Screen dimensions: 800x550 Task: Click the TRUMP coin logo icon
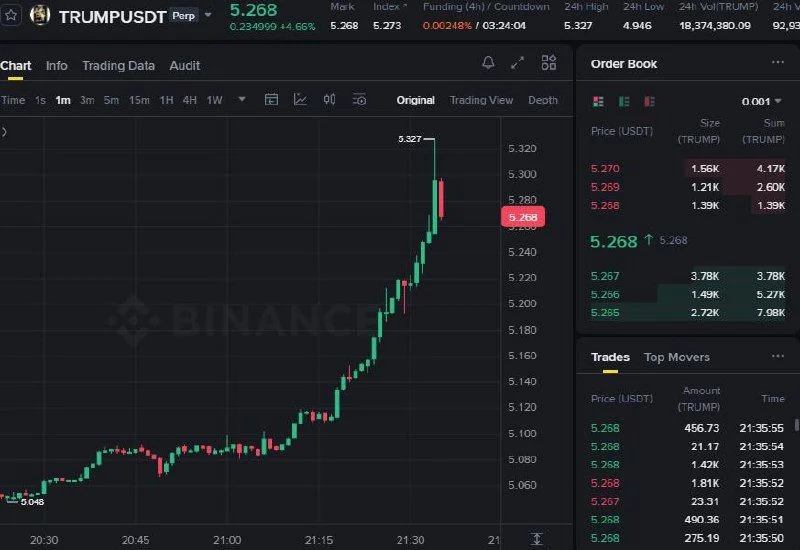pos(40,15)
